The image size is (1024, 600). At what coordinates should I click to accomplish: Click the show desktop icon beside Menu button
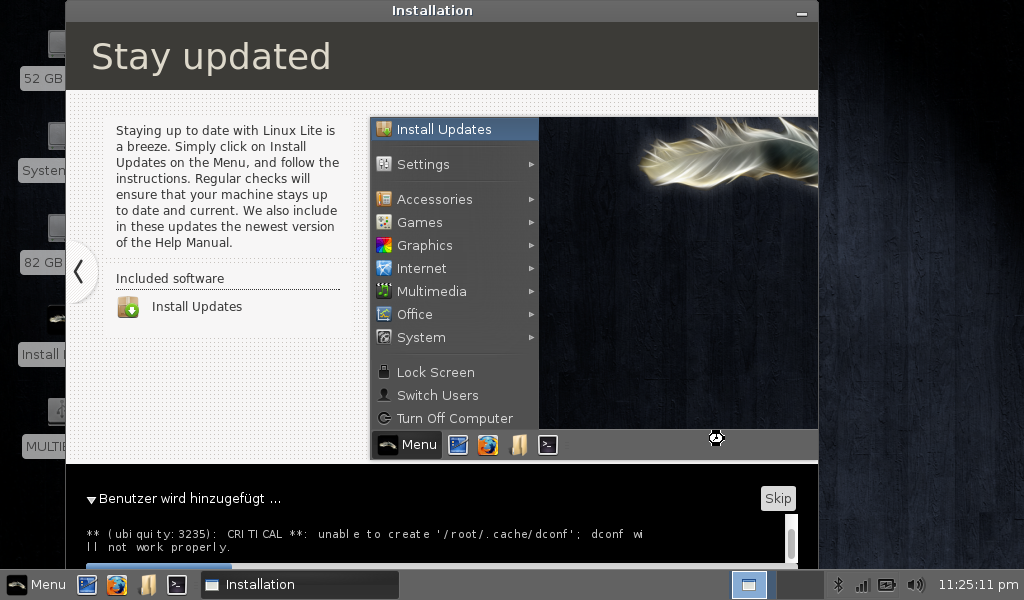point(87,585)
